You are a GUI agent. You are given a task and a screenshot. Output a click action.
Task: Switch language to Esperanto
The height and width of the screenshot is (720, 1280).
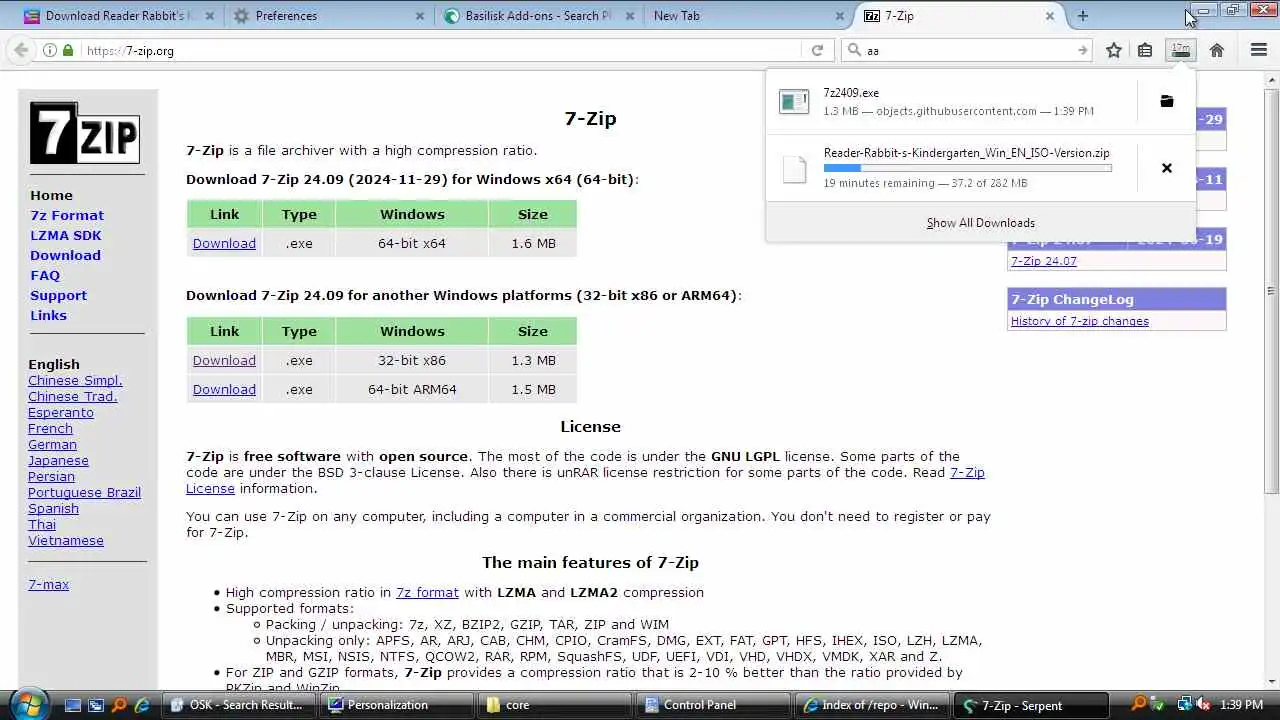61,412
